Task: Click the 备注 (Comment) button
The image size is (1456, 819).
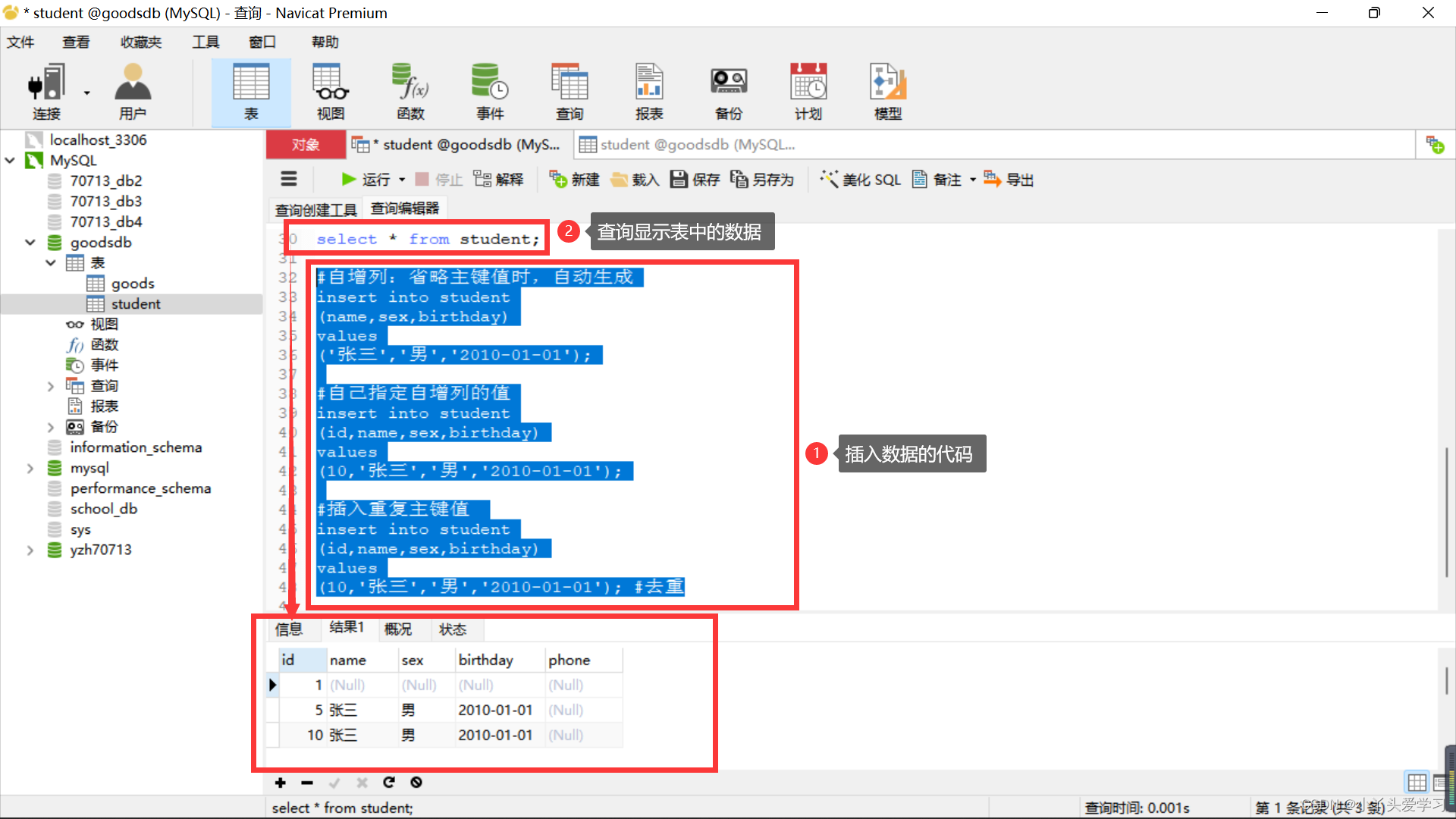Action: (937, 180)
